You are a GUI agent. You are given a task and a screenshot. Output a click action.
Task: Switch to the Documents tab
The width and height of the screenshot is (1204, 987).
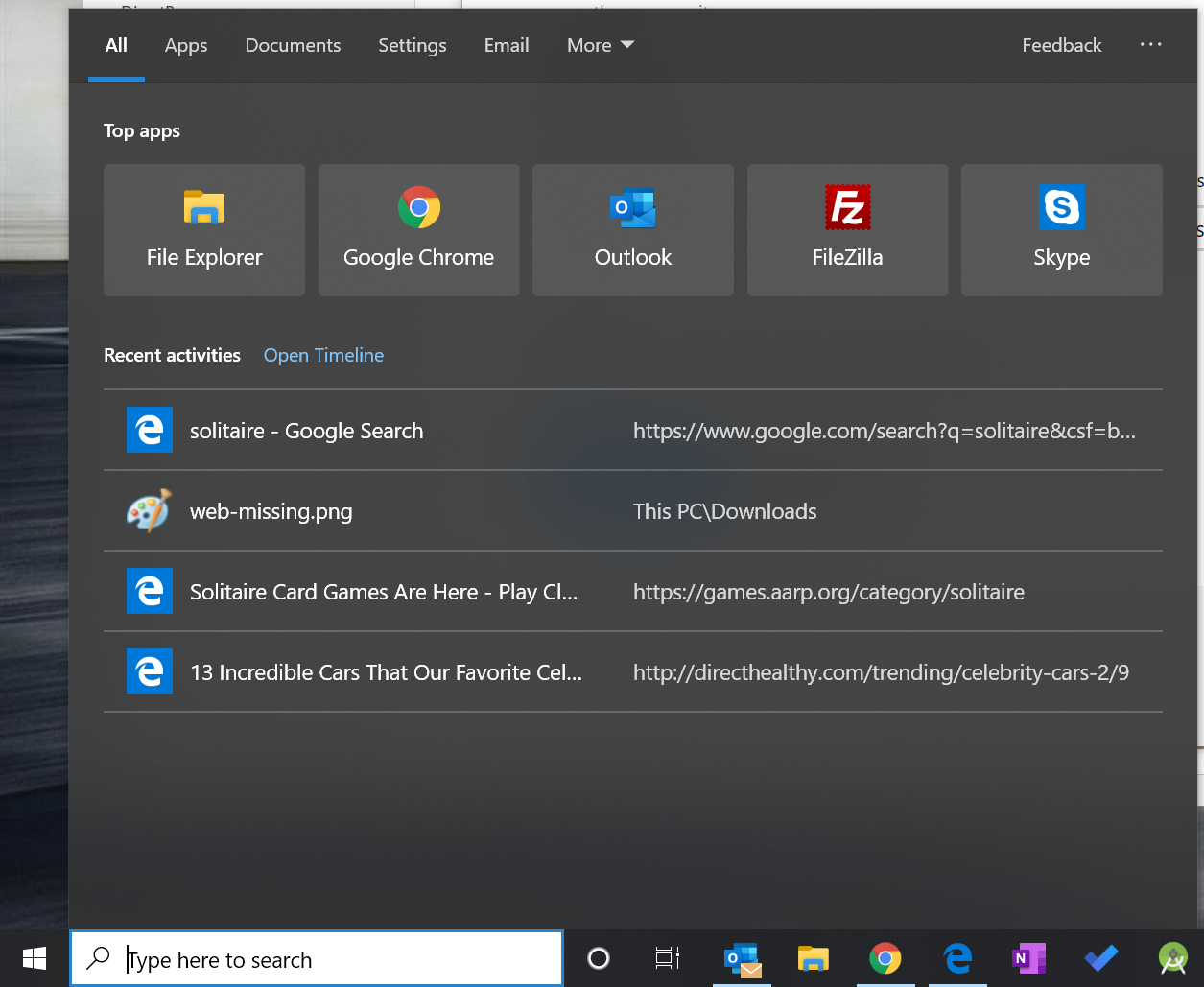pyautogui.click(x=293, y=45)
